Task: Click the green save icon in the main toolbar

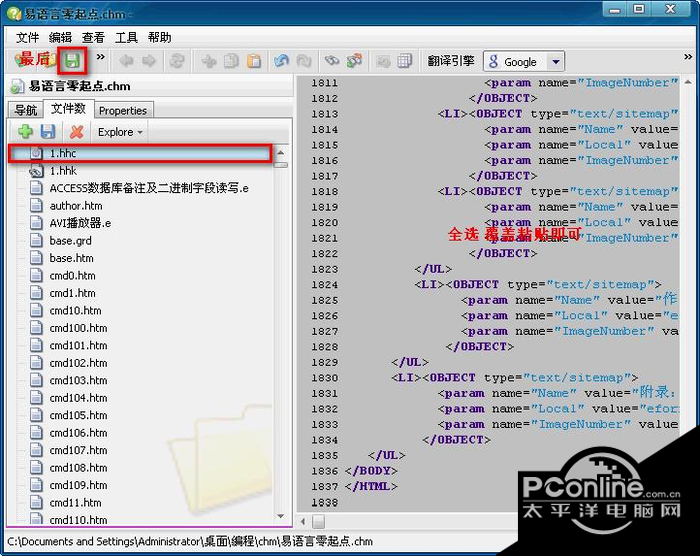Action: [72, 61]
